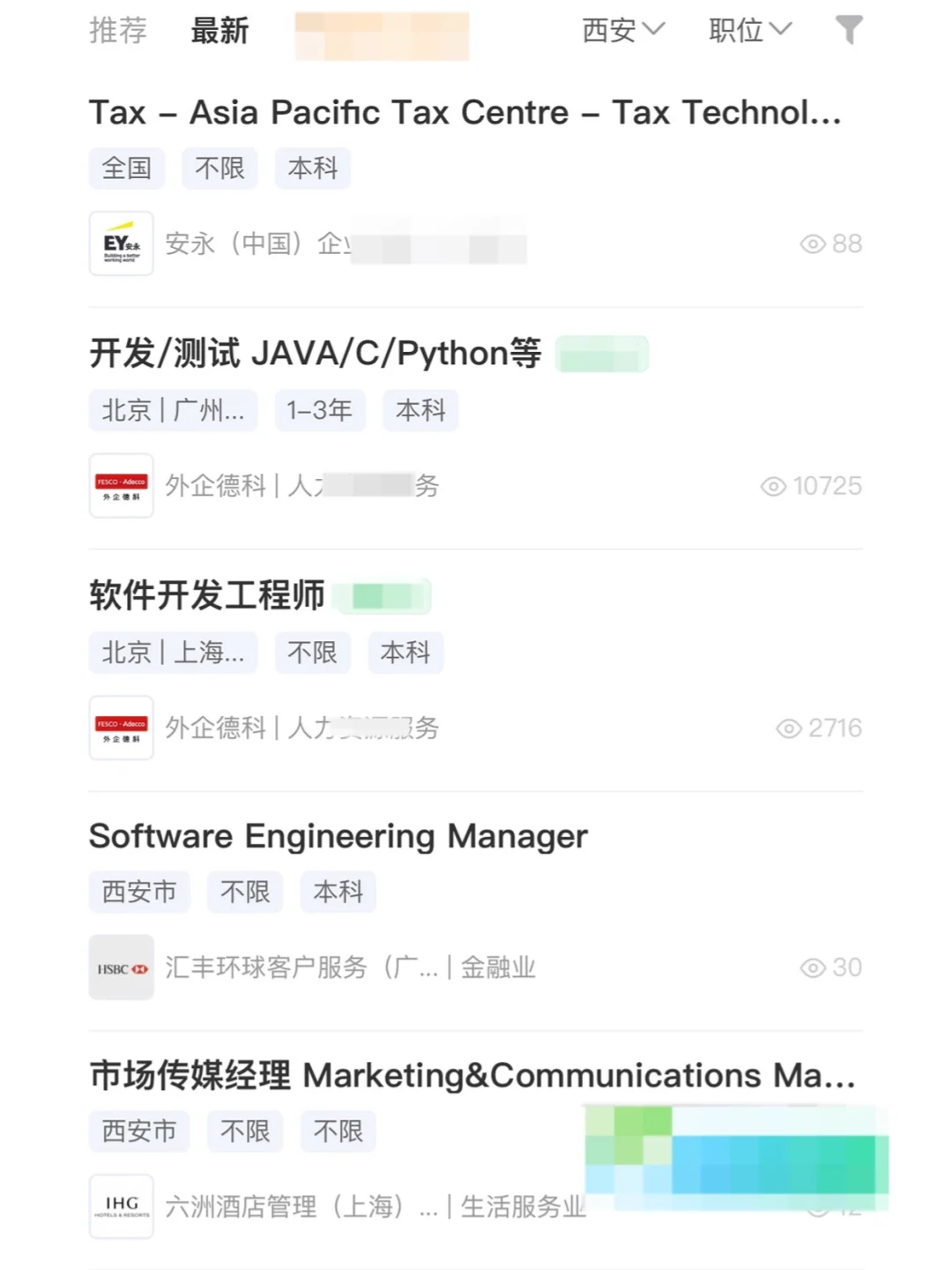Click the eye icon next to 10725
952x1270 pixels.
click(x=773, y=487)
